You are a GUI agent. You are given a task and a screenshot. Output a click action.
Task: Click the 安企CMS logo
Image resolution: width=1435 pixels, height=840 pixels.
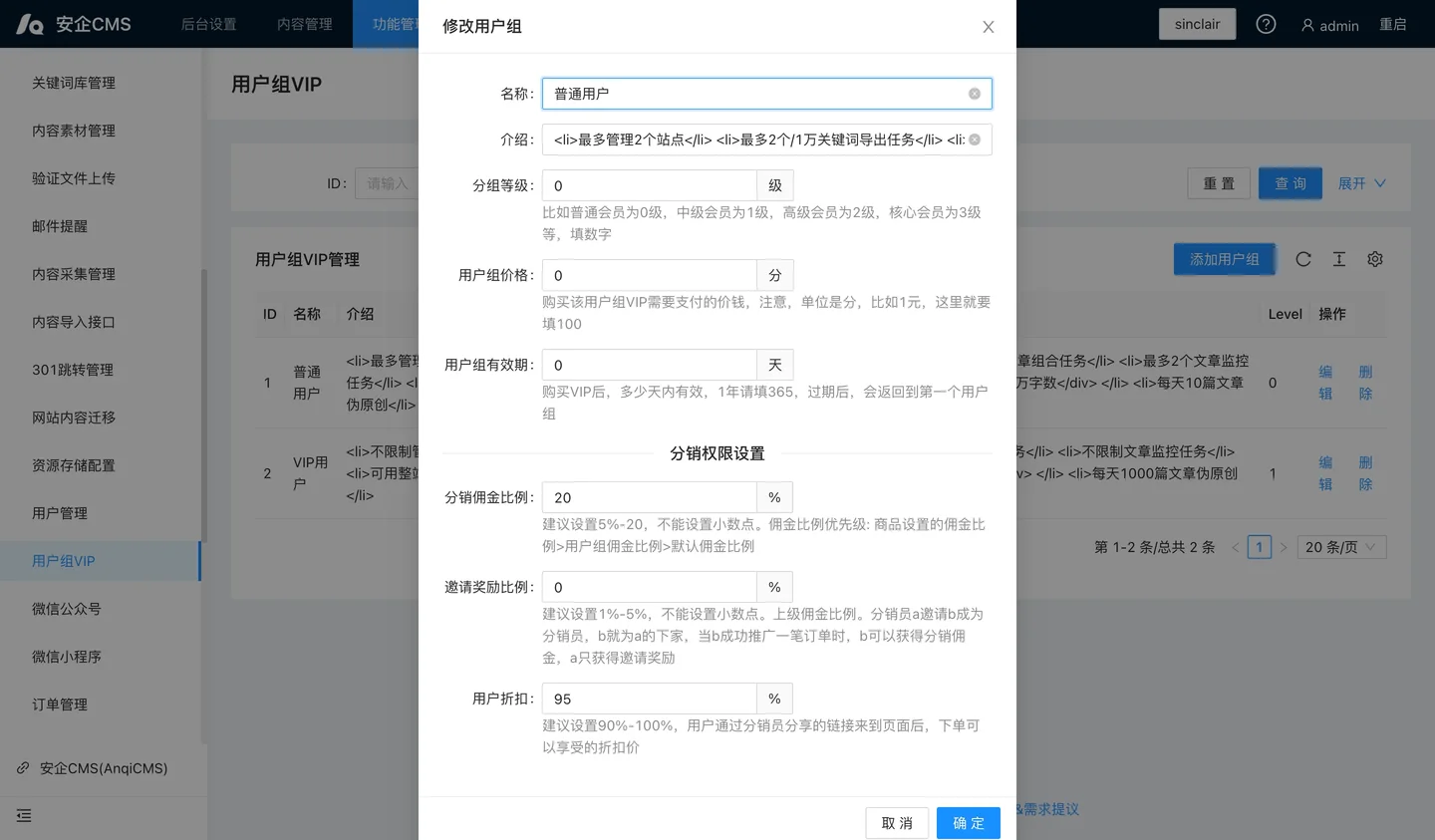pyautogui.click(x=74, y=24)
